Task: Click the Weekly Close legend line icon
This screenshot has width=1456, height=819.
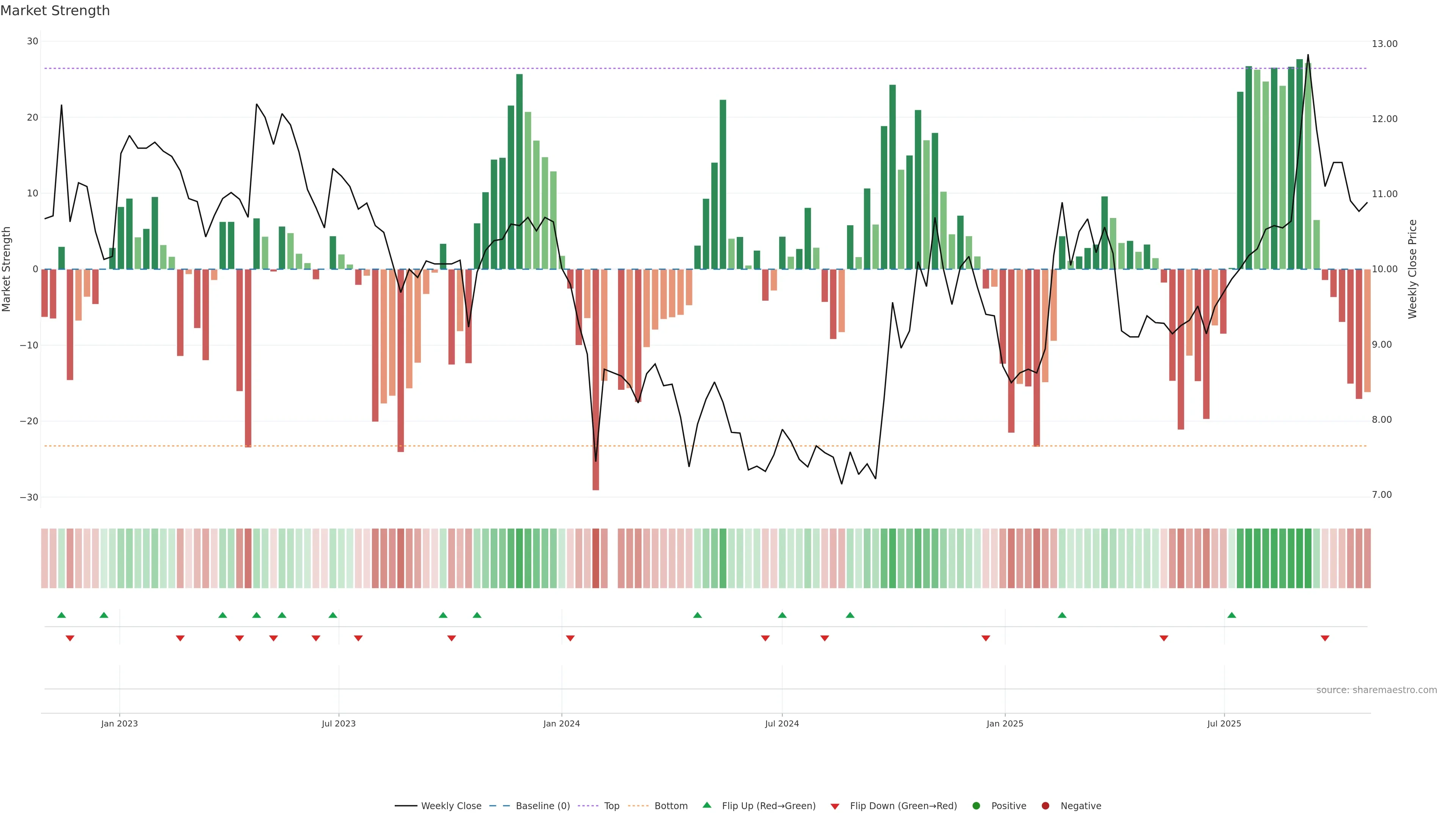Action: [x=406, y=806]
